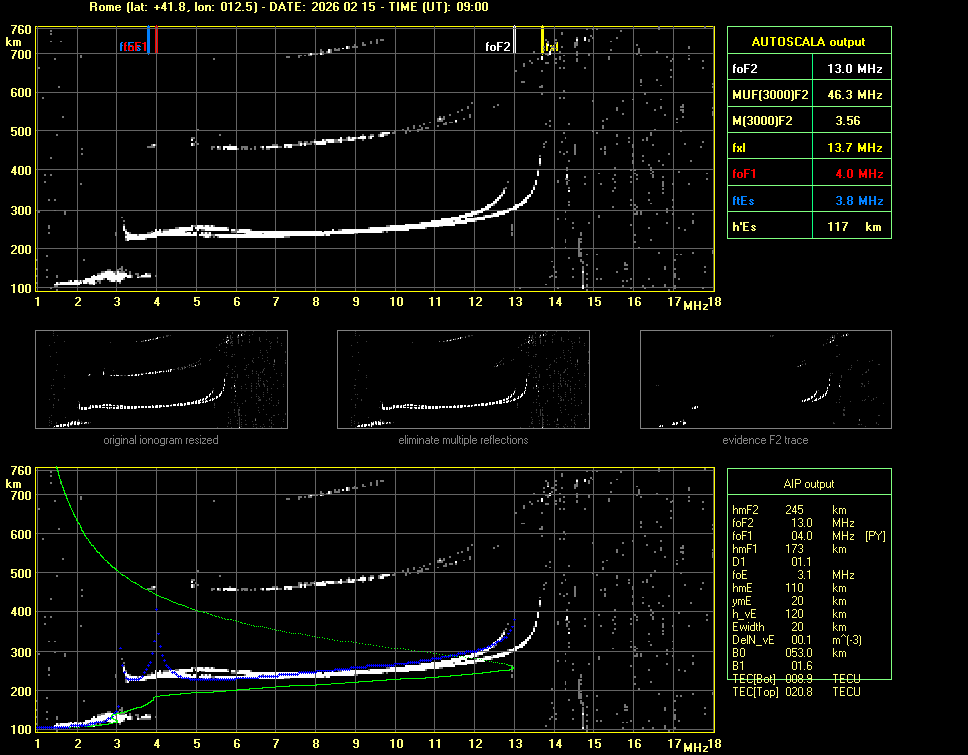Select the AIP output panel title
This screenshot has width=968, height=755.
808,484
